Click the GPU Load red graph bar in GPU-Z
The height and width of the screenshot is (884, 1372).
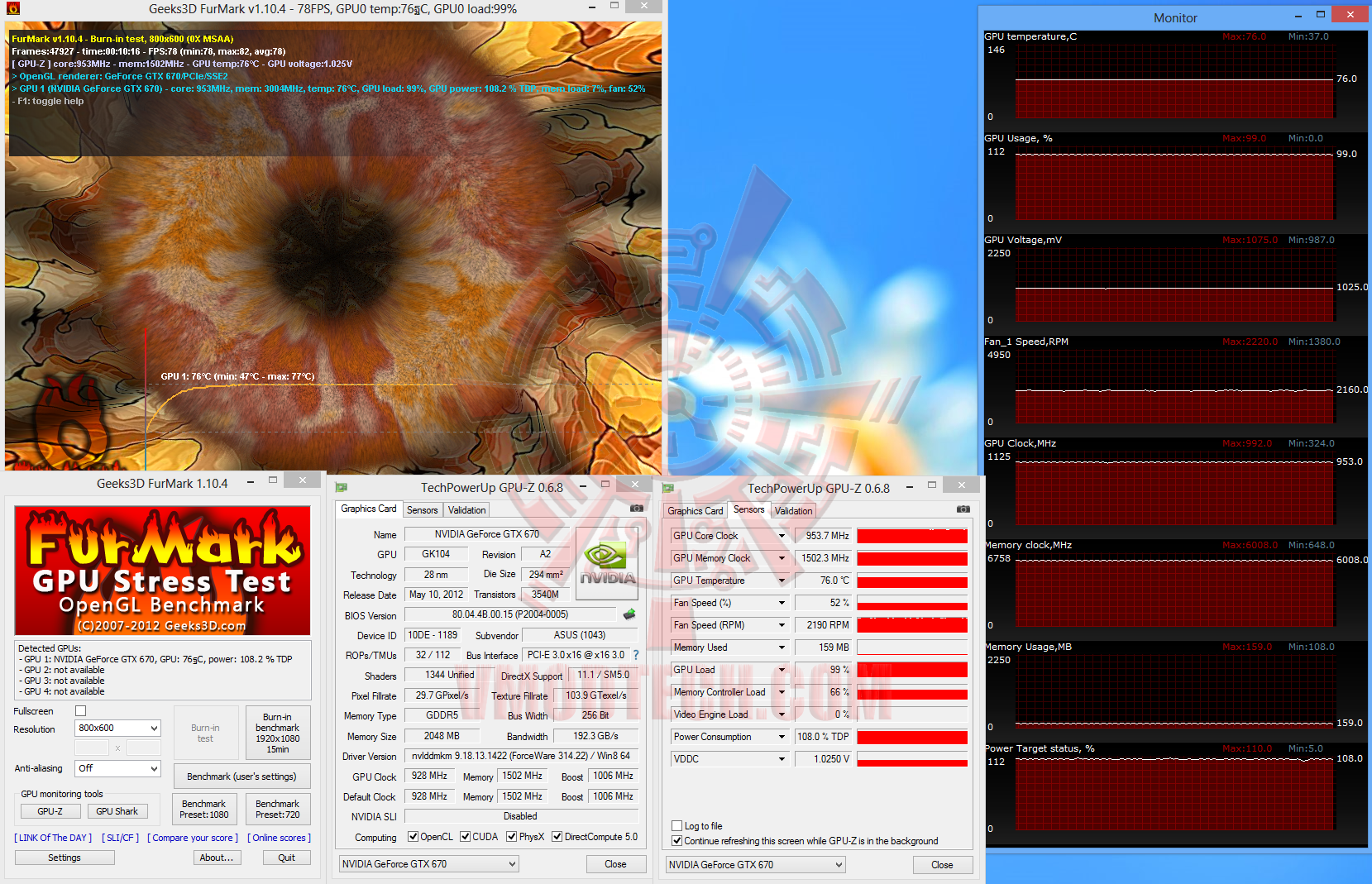912,670
